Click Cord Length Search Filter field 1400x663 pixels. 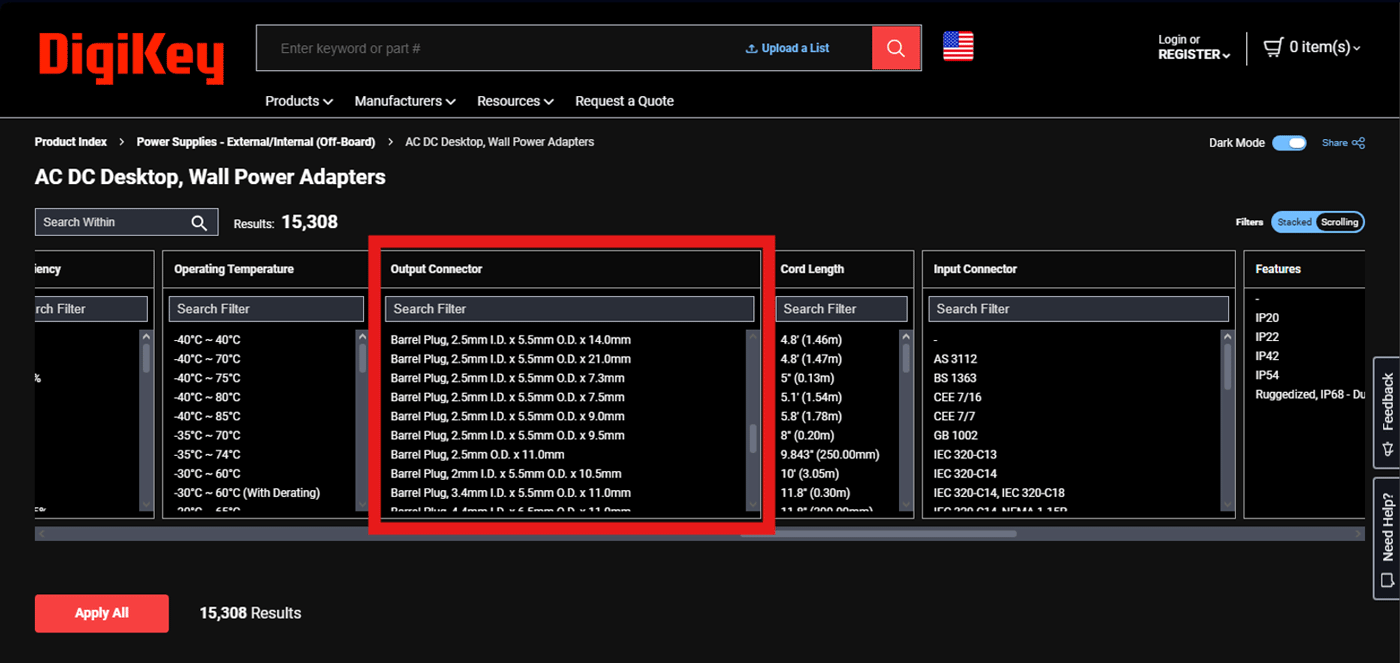(x=841, y=309)
